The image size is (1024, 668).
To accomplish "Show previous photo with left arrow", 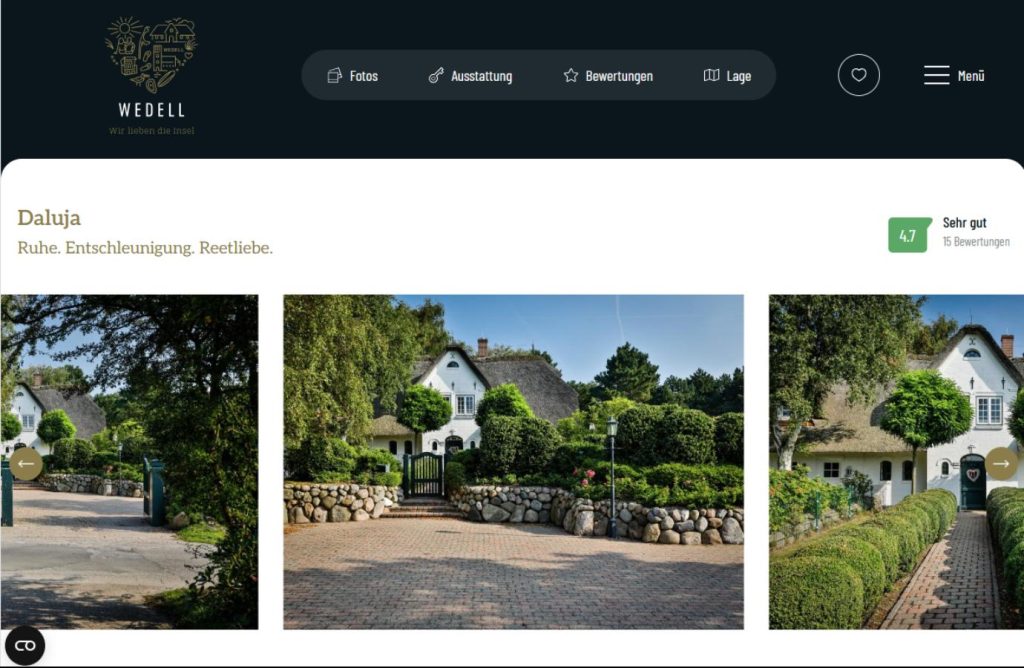I will point(25,464).
